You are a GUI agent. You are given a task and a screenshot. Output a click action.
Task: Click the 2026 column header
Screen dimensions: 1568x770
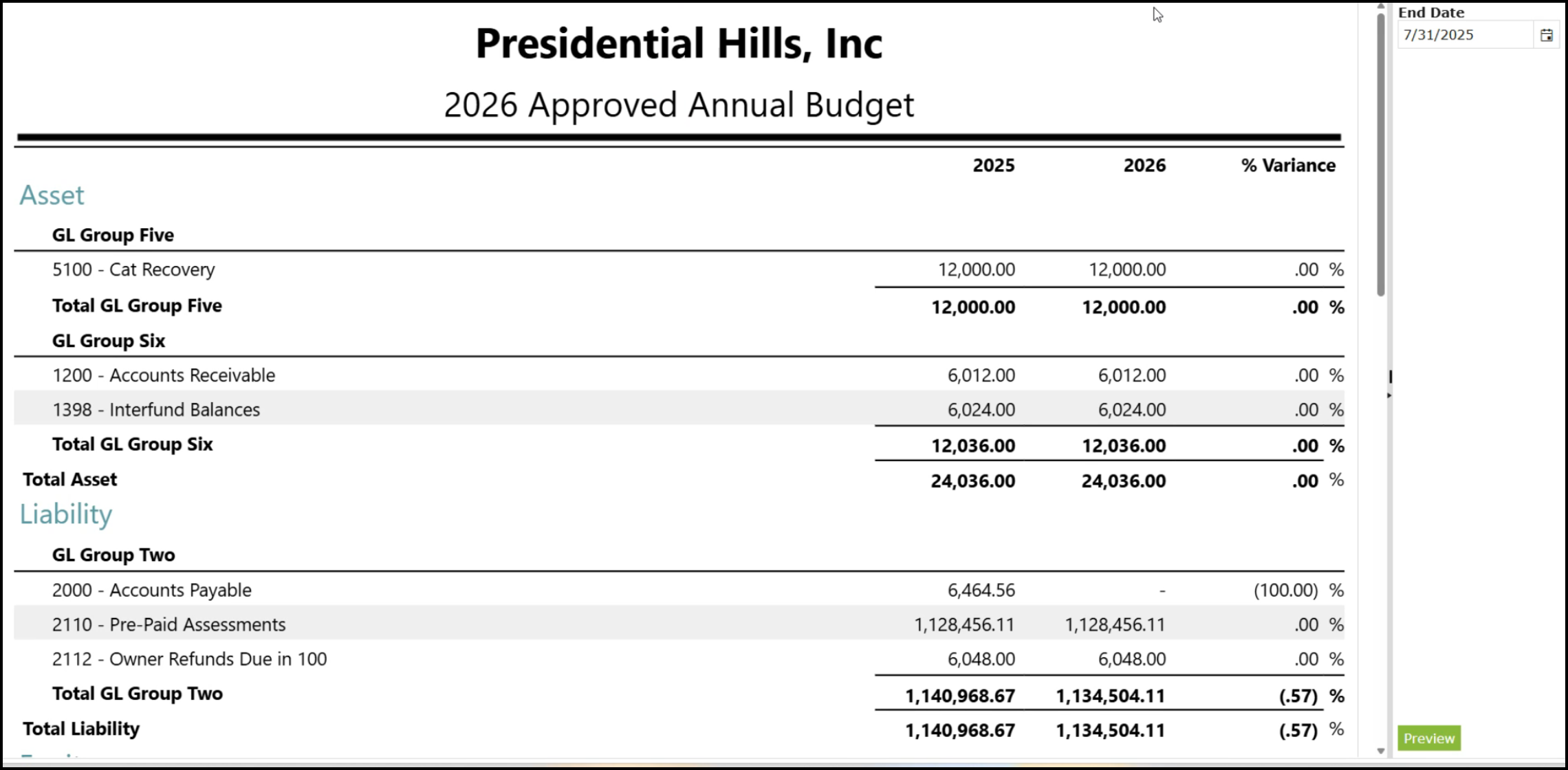1144,166
